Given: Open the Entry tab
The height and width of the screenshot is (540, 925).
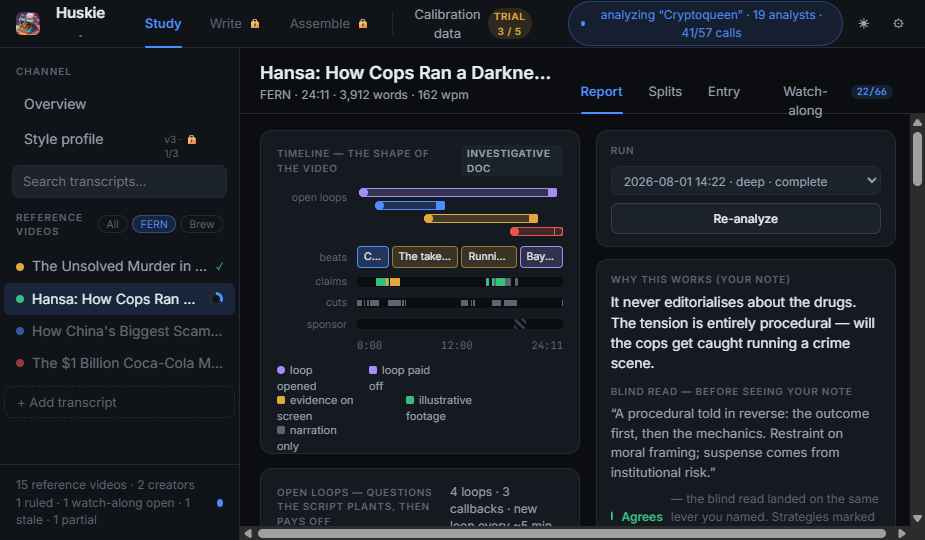Looking at the screenshot, I should pyautogui.click(x=724, y=92).
